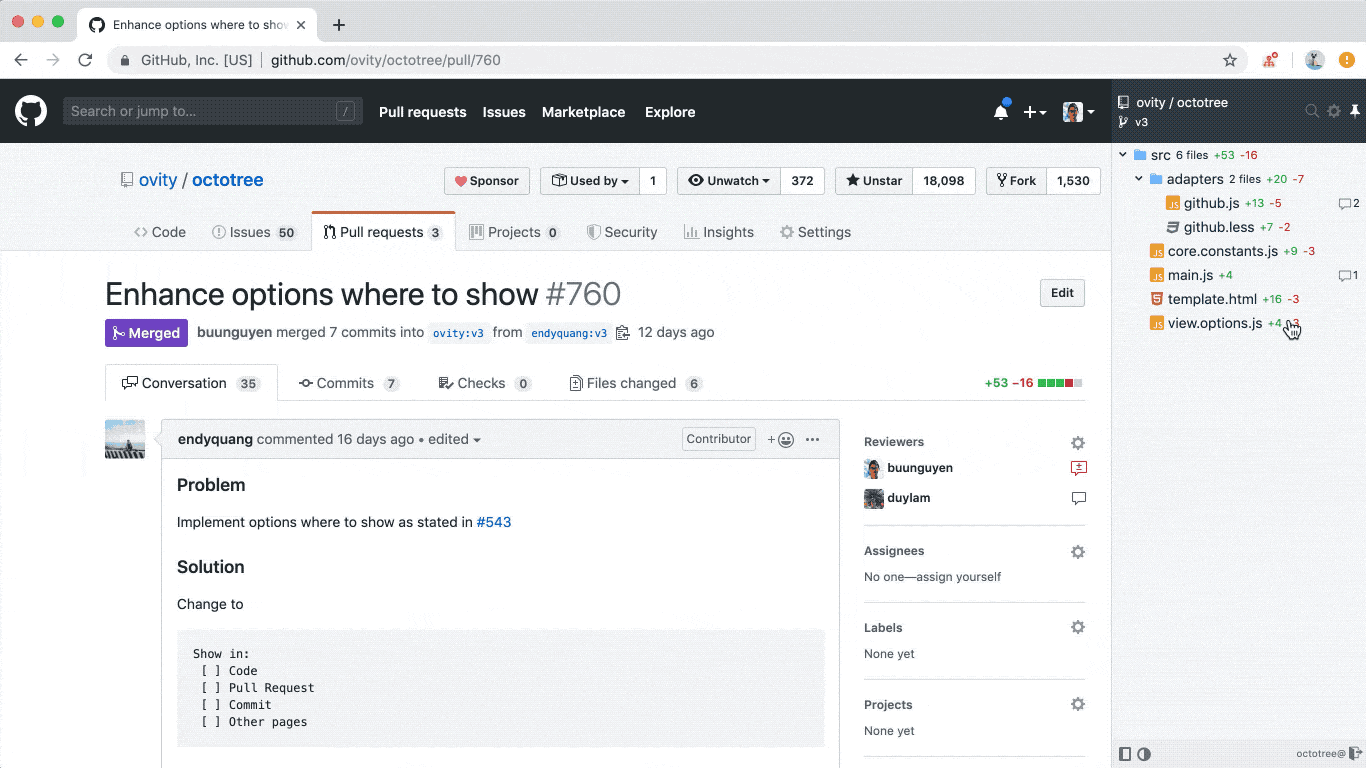The image size is (1366, 768).
Task: Click Octotree sidebar dock position icon
Action: coord(1125,754)
